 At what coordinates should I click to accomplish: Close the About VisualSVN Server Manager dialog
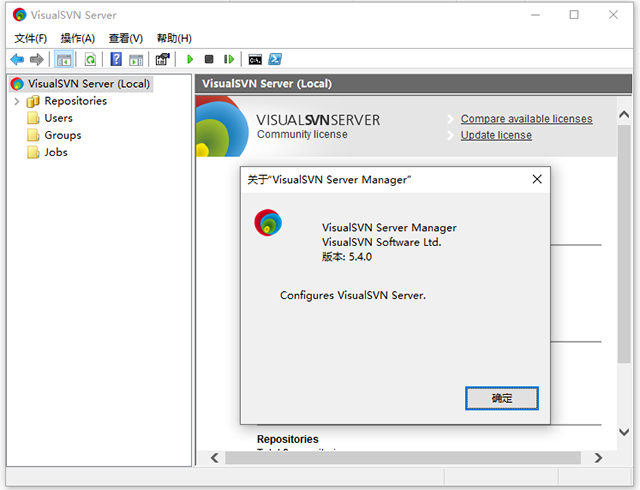click(x=537, y=179)
